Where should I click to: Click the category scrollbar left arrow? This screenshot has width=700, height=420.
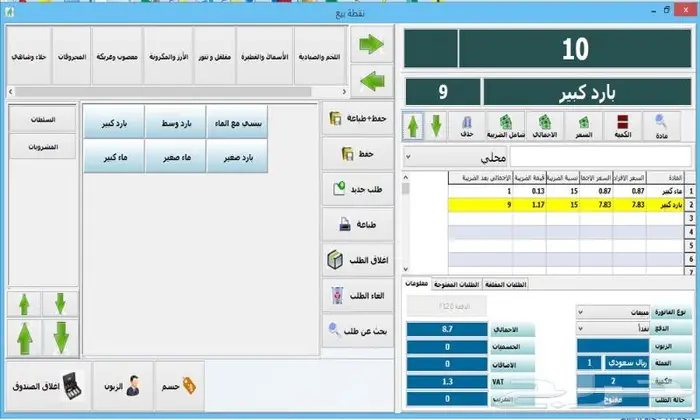[11, 91]
